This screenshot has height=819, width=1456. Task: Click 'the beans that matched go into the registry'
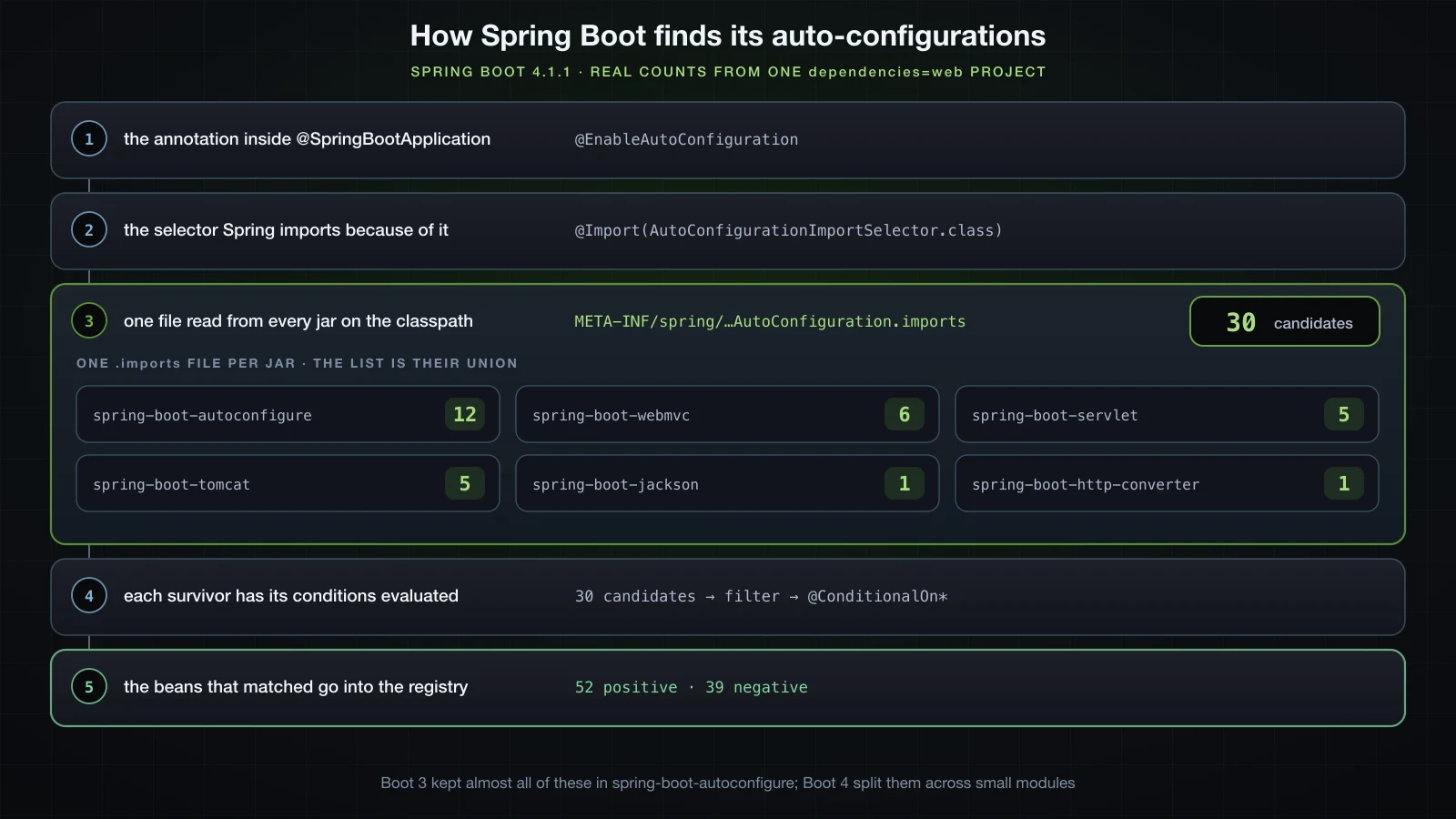(x=296, y=687)
